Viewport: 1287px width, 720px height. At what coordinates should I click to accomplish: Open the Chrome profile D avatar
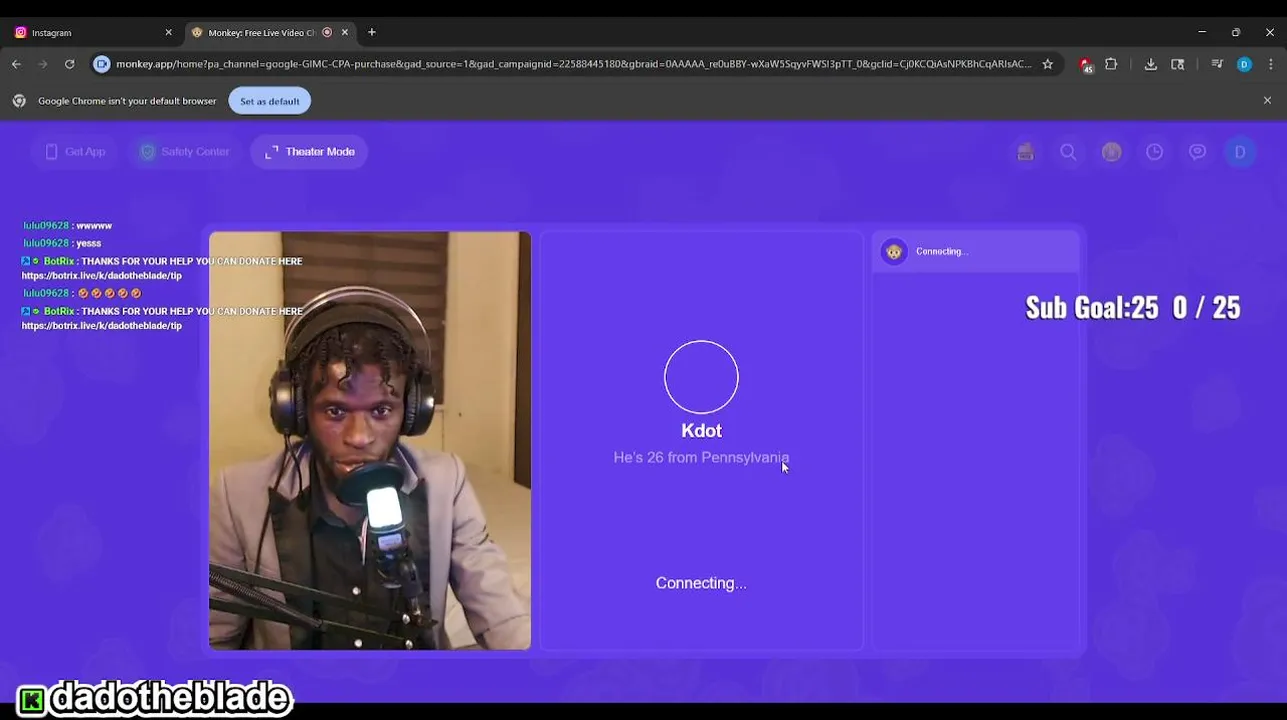tap(1244, 64)
